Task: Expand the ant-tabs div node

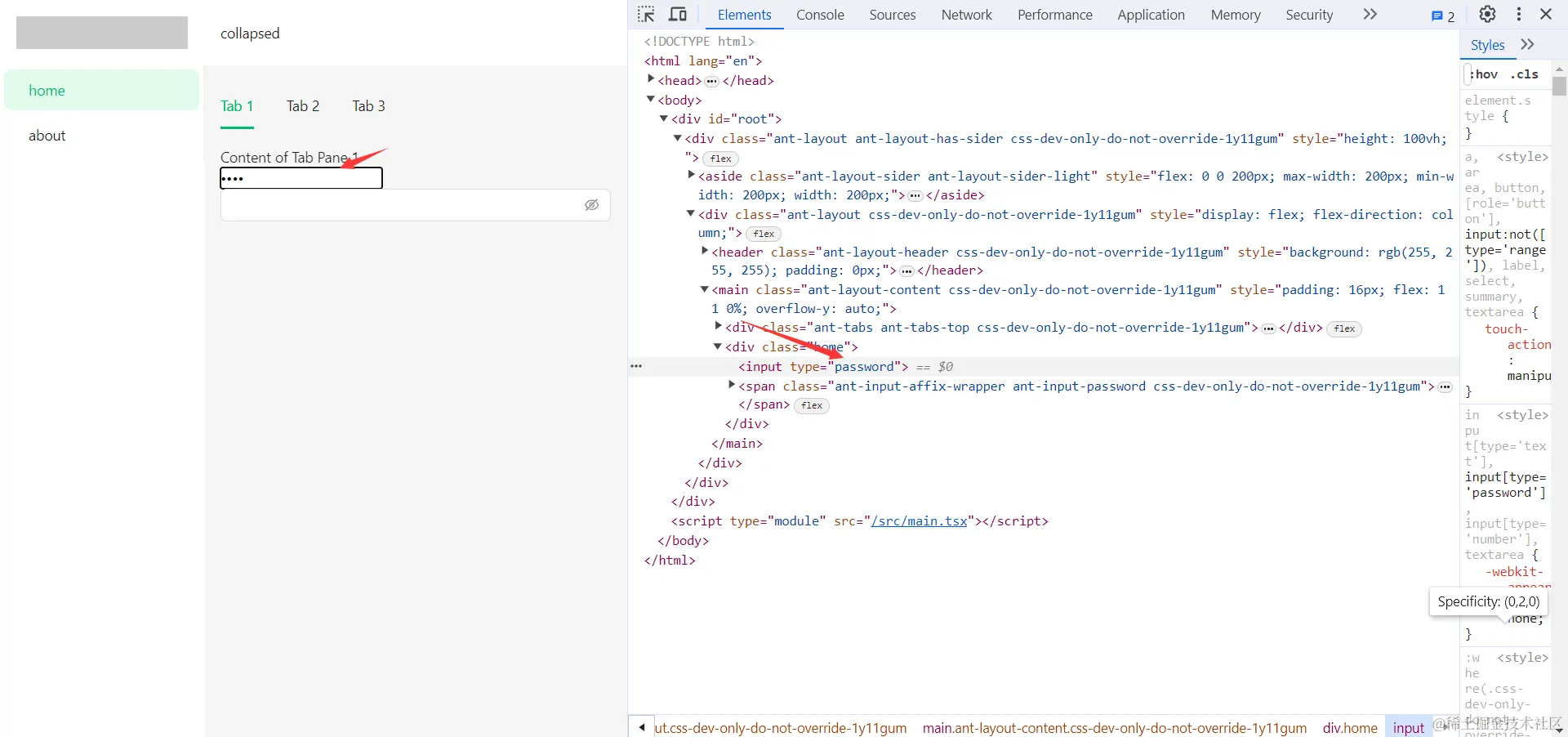Action: click(719, 327)
